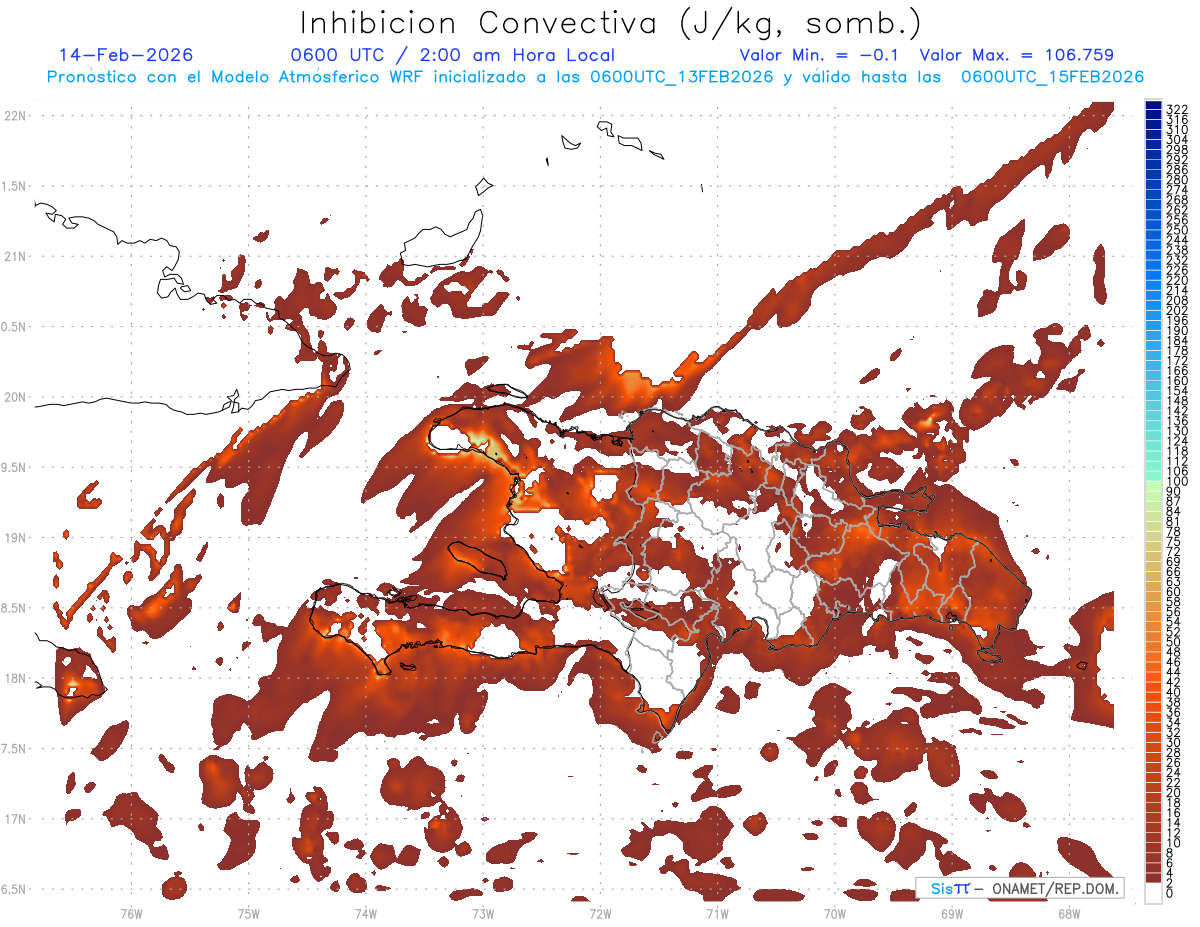Click the '10' colorbar value
Image resolution: width=1200 pixels, height=927 pixels.
click(x=1173, y=842)
